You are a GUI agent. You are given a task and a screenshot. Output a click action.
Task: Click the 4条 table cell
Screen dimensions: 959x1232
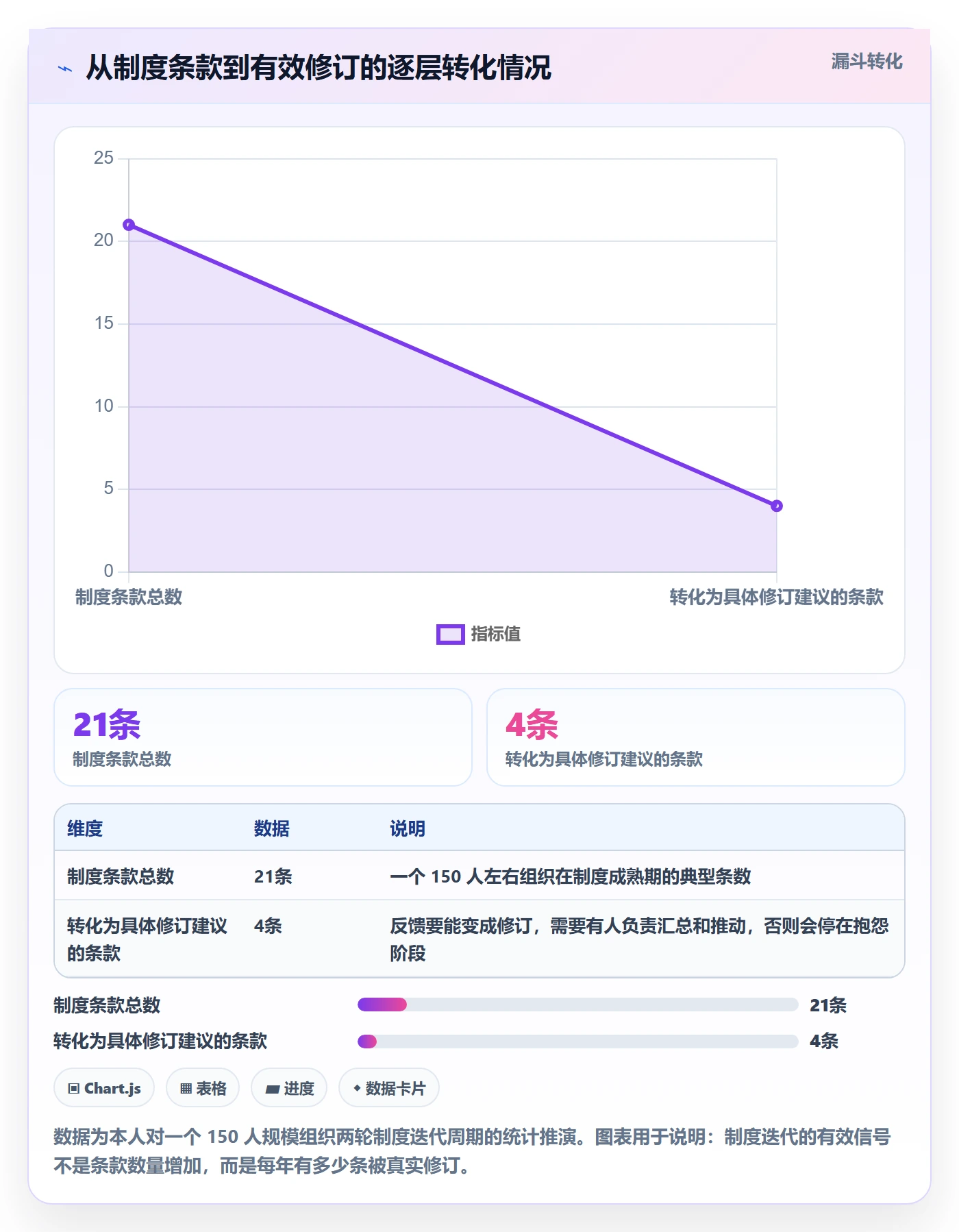point(268,926)
